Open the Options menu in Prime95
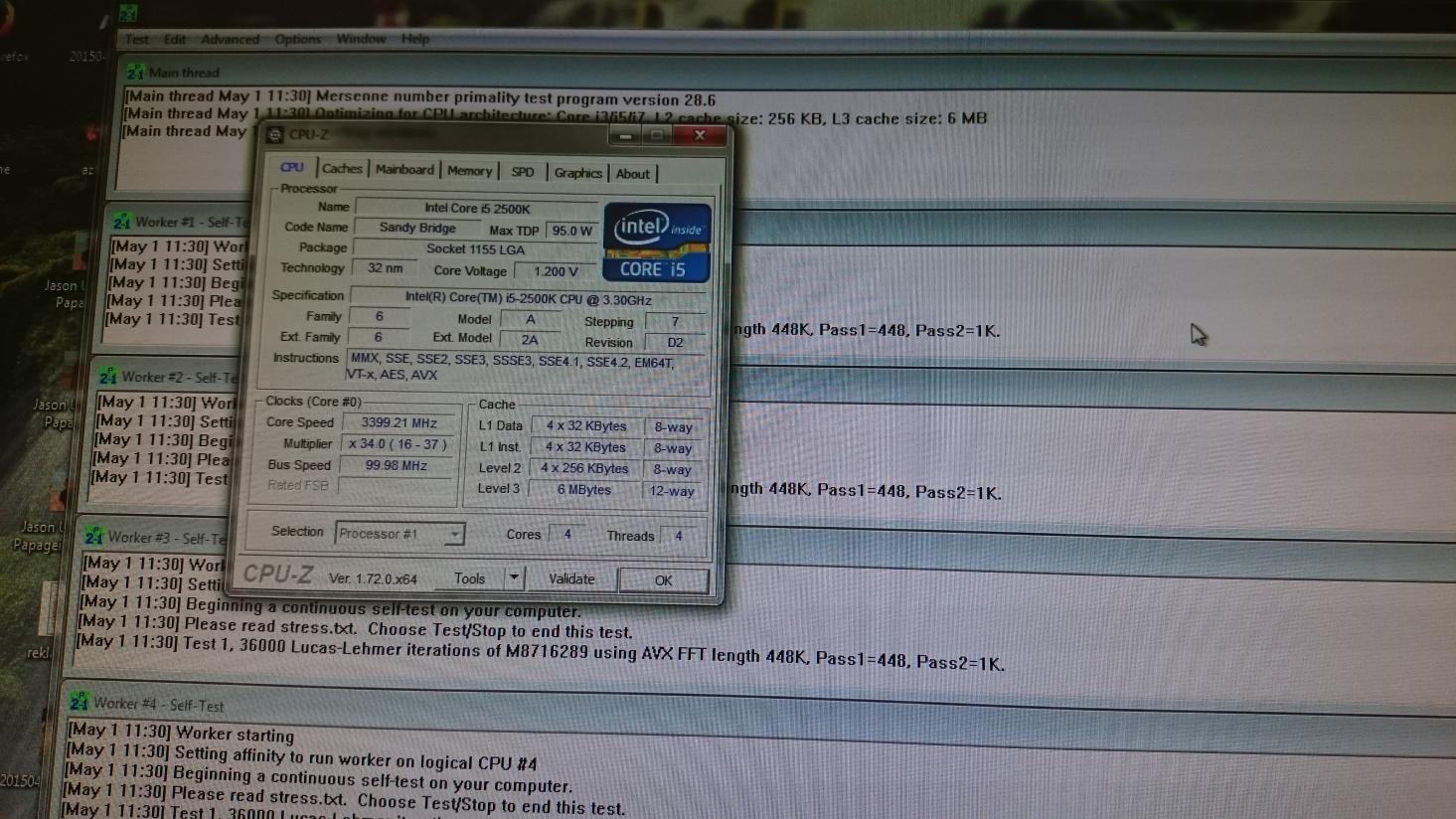The image size is (1456, 819). coord(298,39)
